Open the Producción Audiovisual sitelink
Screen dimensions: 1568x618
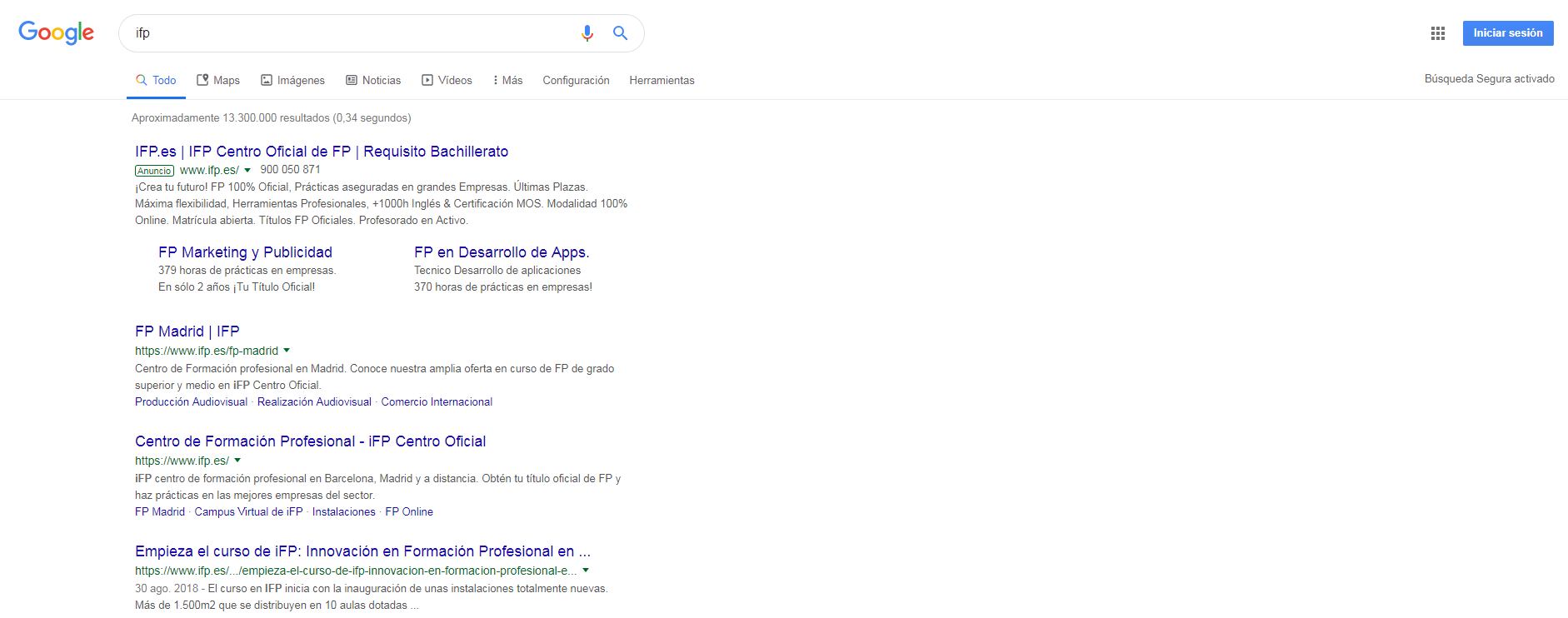(x=191, y=402)
